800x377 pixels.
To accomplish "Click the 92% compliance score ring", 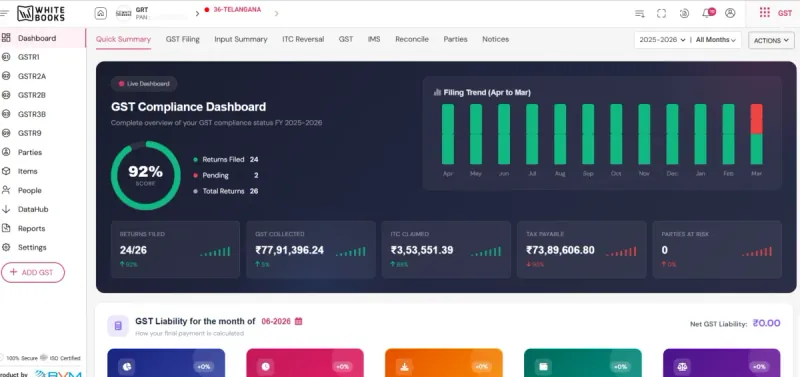I will click(146, 175).
